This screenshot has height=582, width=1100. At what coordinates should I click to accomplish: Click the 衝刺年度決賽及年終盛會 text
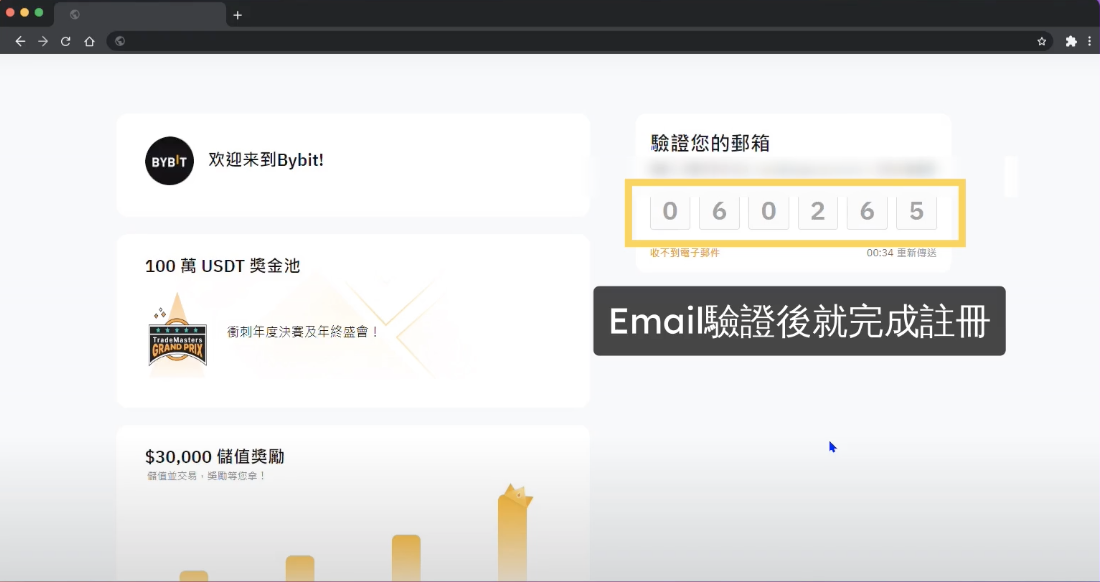click(303, 332)
